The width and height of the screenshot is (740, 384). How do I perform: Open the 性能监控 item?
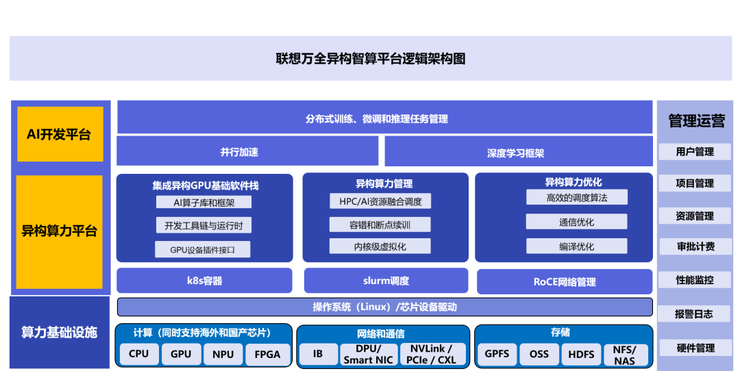pos(695,280)
